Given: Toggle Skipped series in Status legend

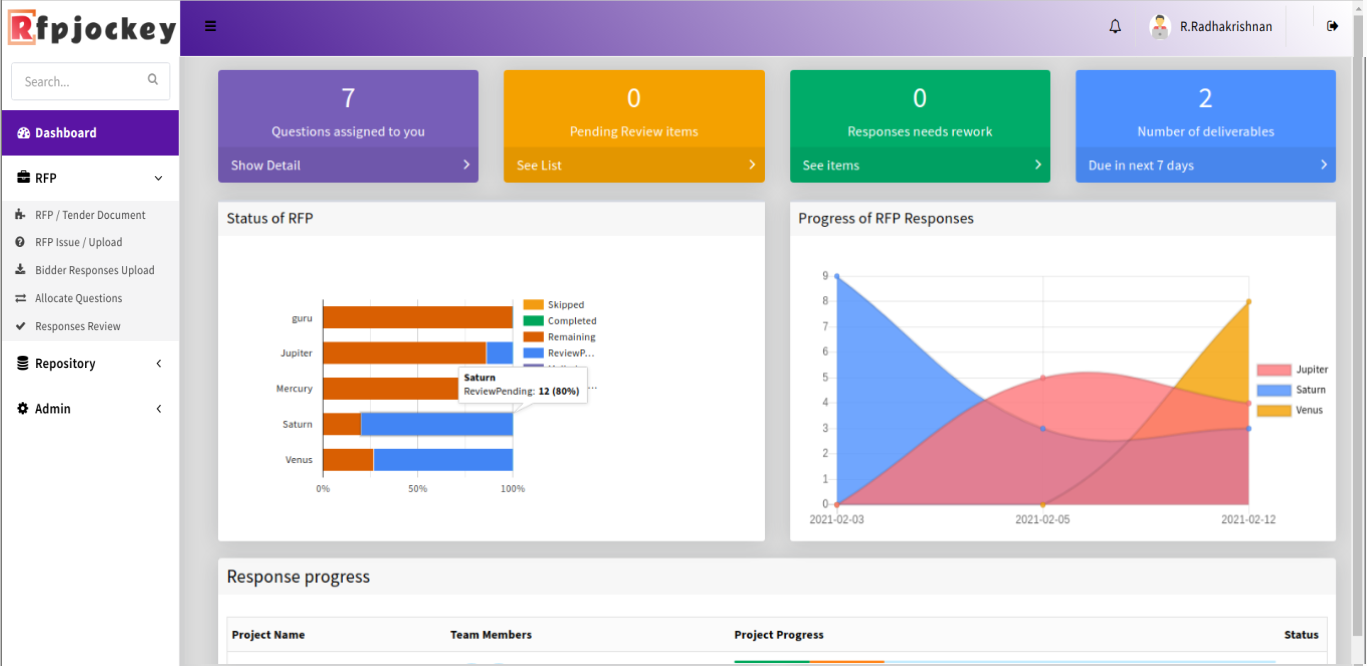Looking at the screenshot, I should (565, 305).
